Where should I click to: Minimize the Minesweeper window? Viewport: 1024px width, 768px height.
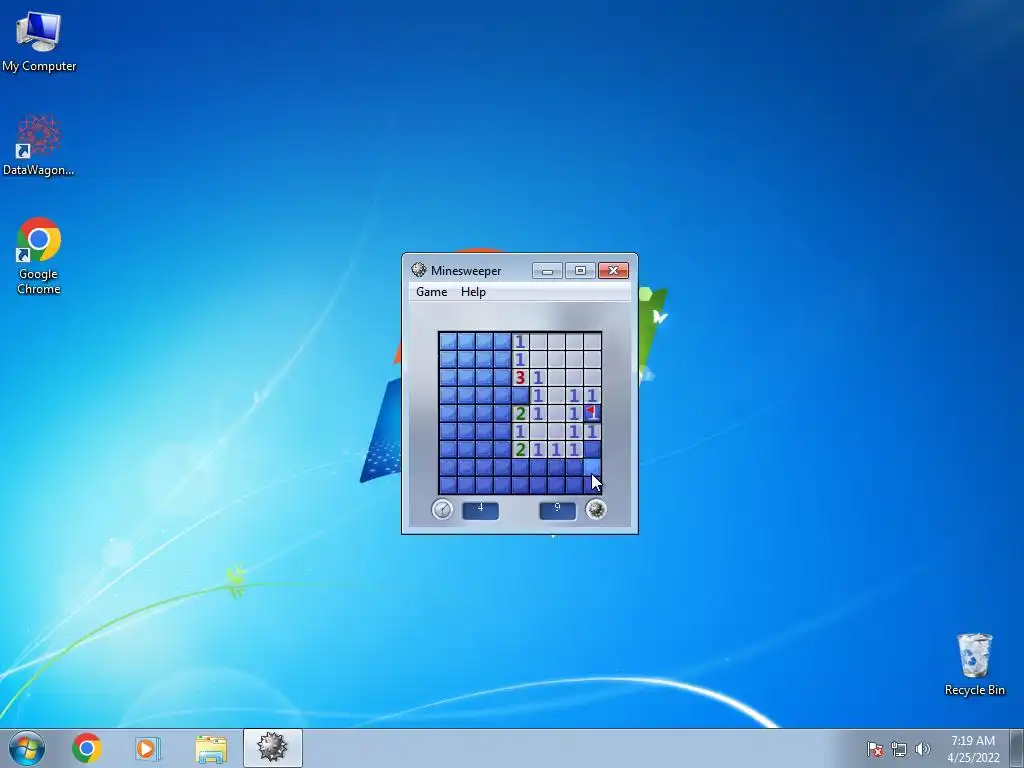(547, 270)
